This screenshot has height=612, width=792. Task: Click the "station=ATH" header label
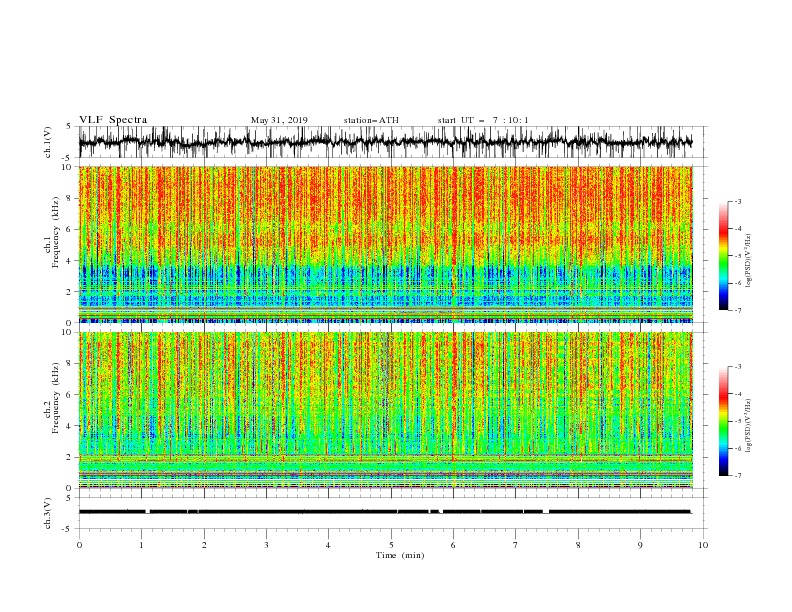[371, 120]
